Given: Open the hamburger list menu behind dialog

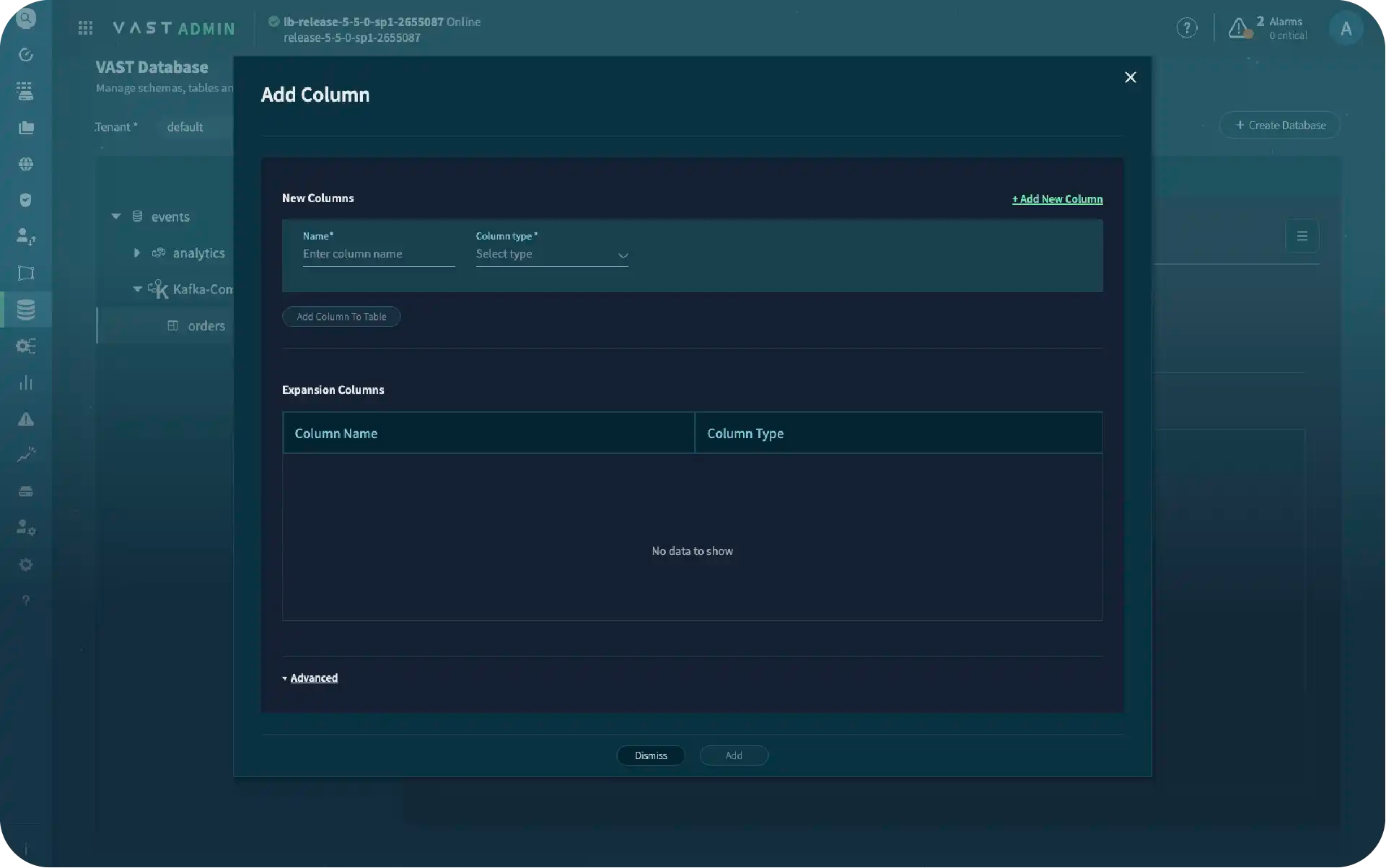Looking at the screenshot, I should click(1302, 236).
